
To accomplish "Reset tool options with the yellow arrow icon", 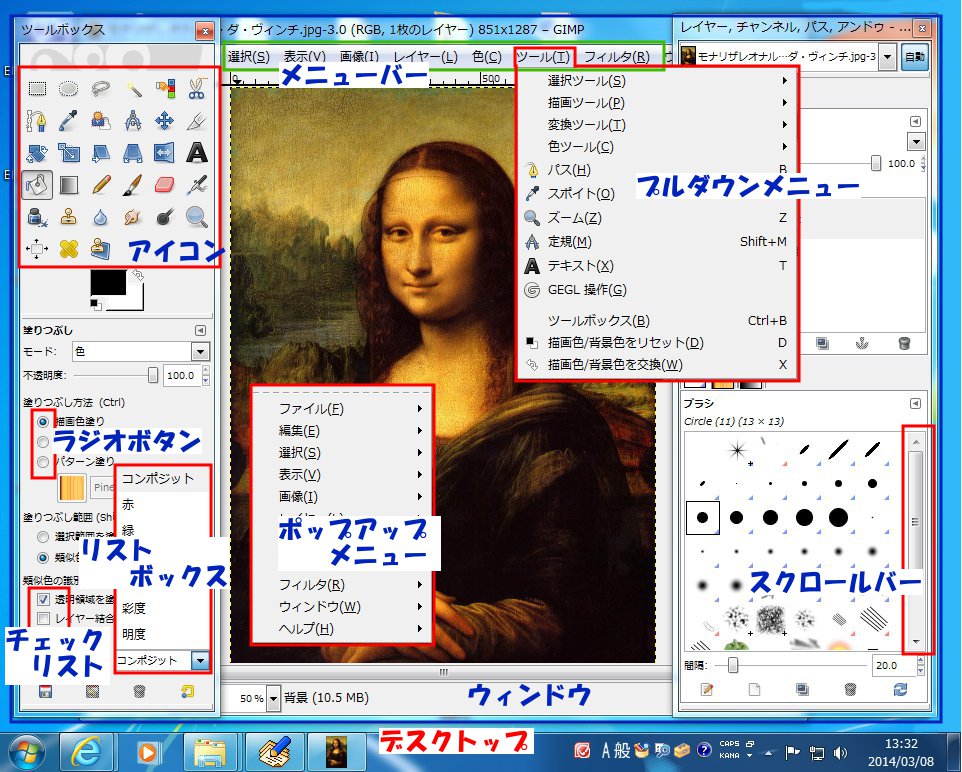I will pyautogui.click(x=188, y=692).
